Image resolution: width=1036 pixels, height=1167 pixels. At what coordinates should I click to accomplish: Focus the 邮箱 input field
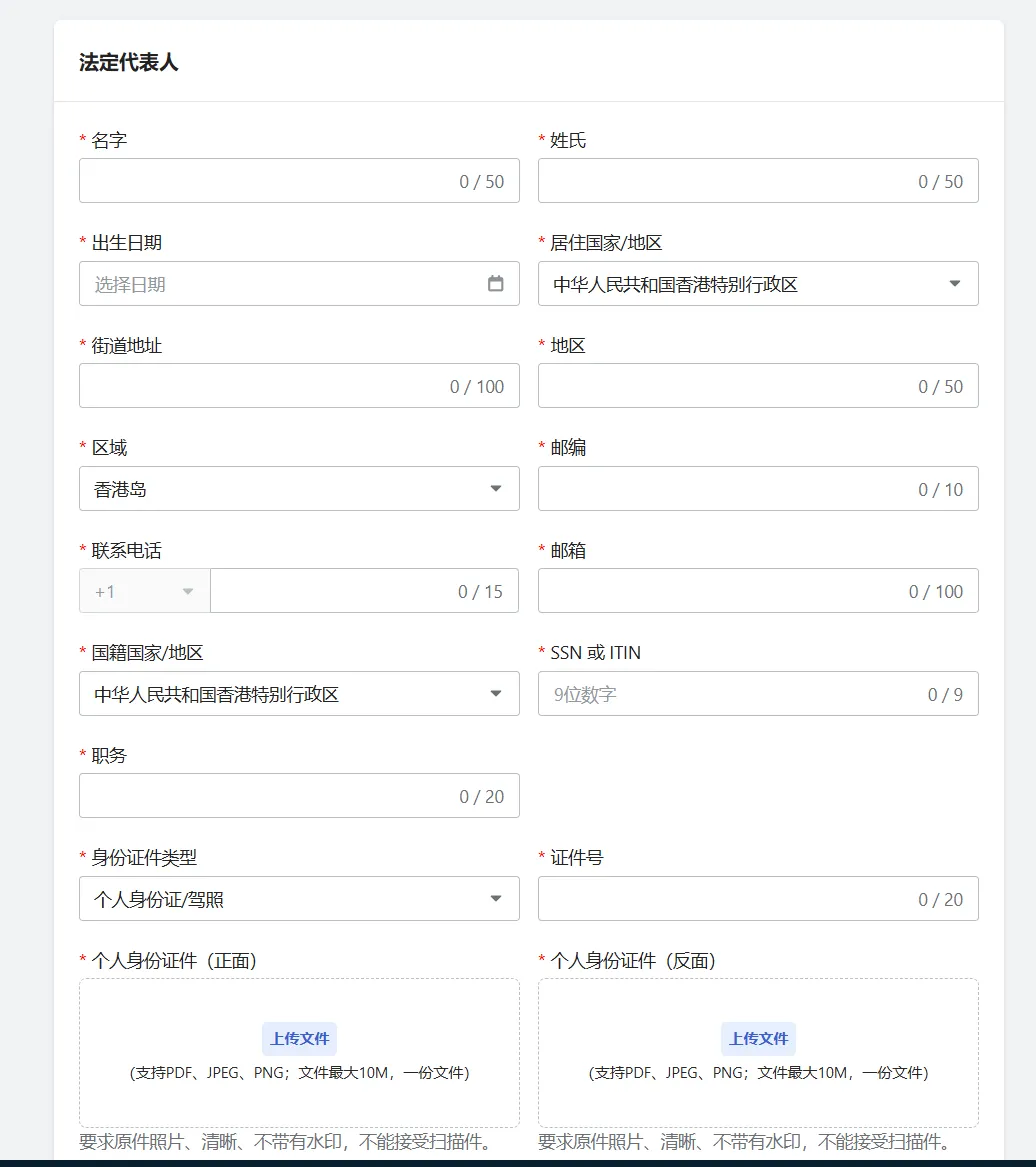[720, 591]
